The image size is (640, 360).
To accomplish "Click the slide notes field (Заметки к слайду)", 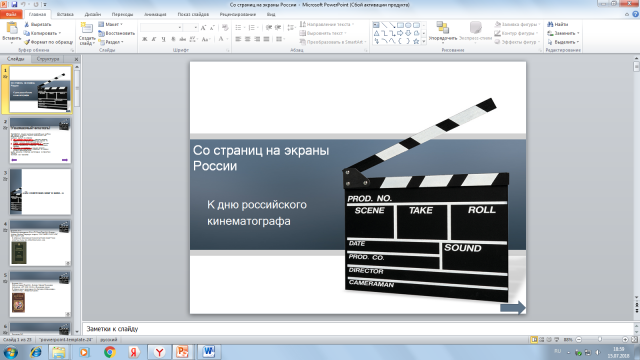I will pyautogui.click(x=358, y=329).
